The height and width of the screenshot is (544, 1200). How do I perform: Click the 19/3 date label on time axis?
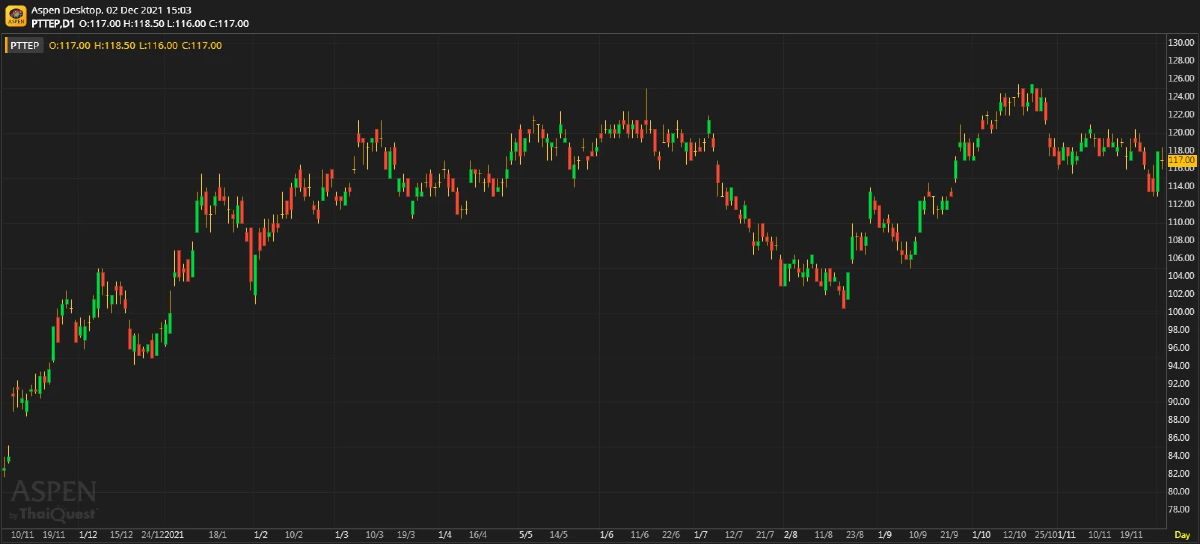[406, 535]
